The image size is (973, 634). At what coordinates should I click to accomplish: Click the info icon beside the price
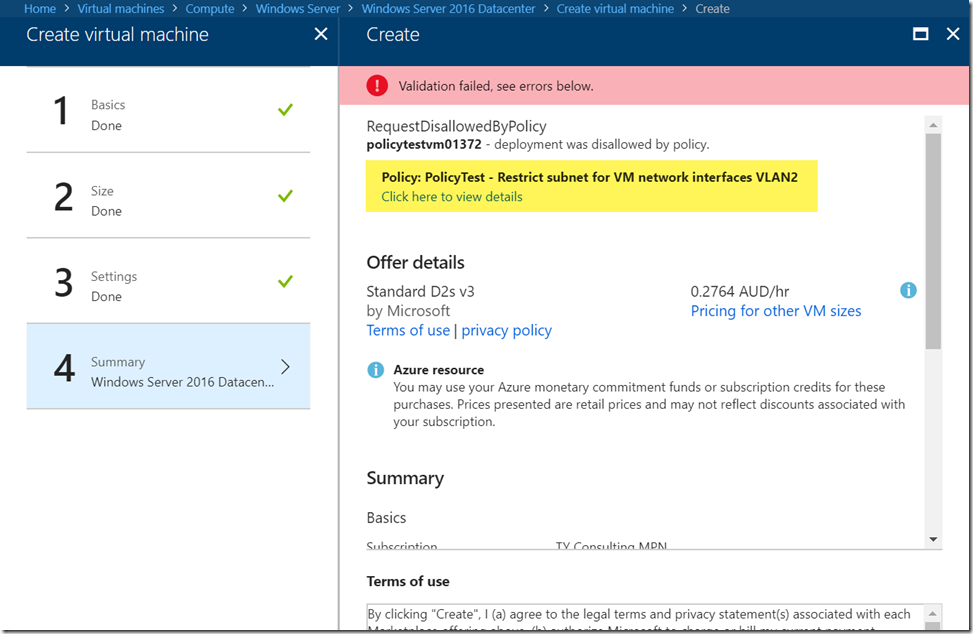coord(908,290)
